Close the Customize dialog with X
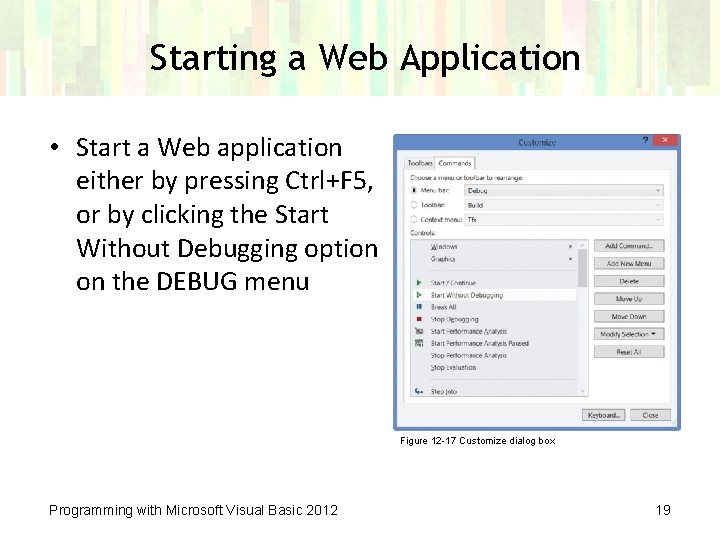The width and height of the screenshot is (720, 540). 664,140
